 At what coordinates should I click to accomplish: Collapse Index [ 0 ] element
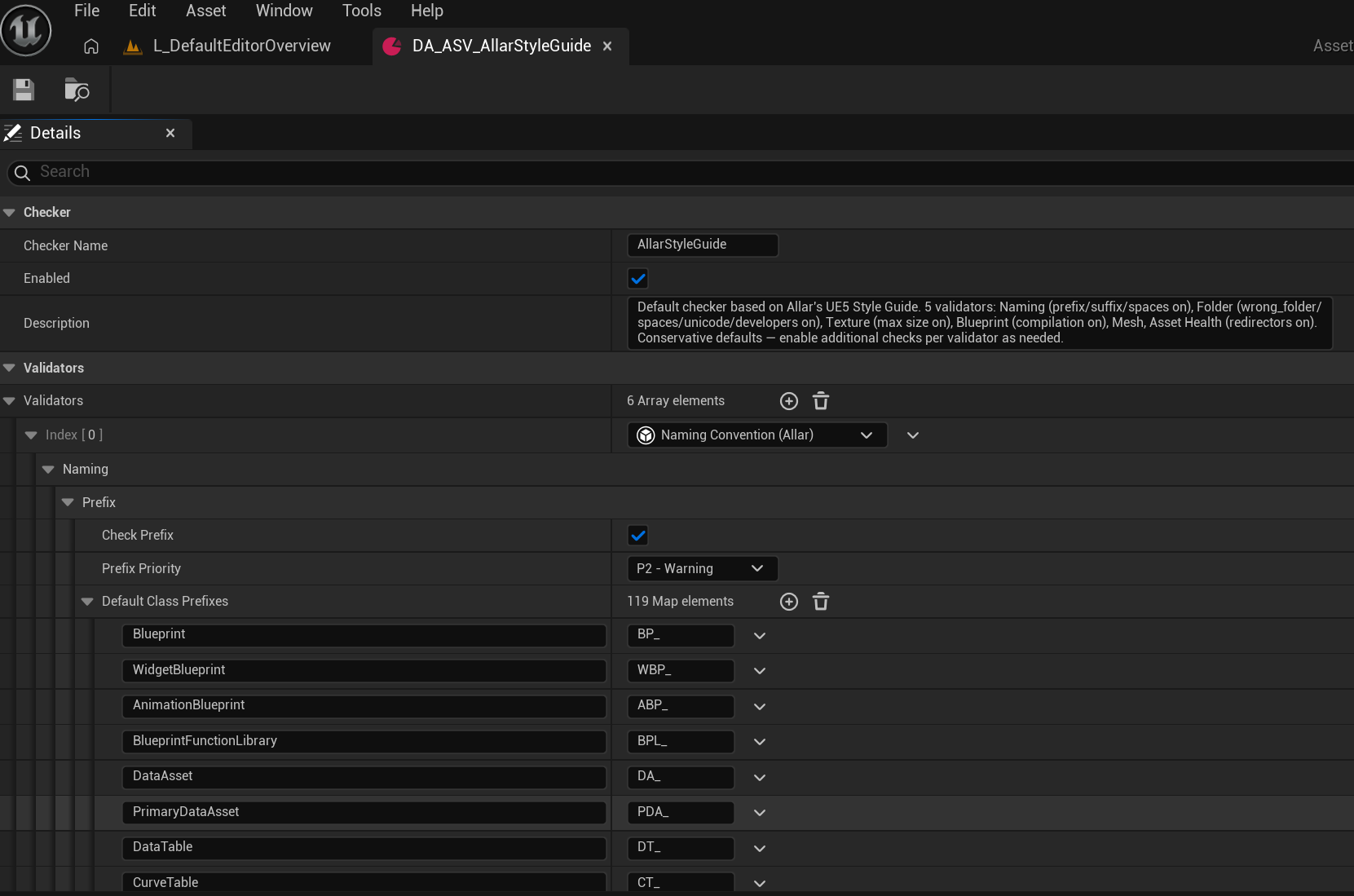[x=31, y=435]
